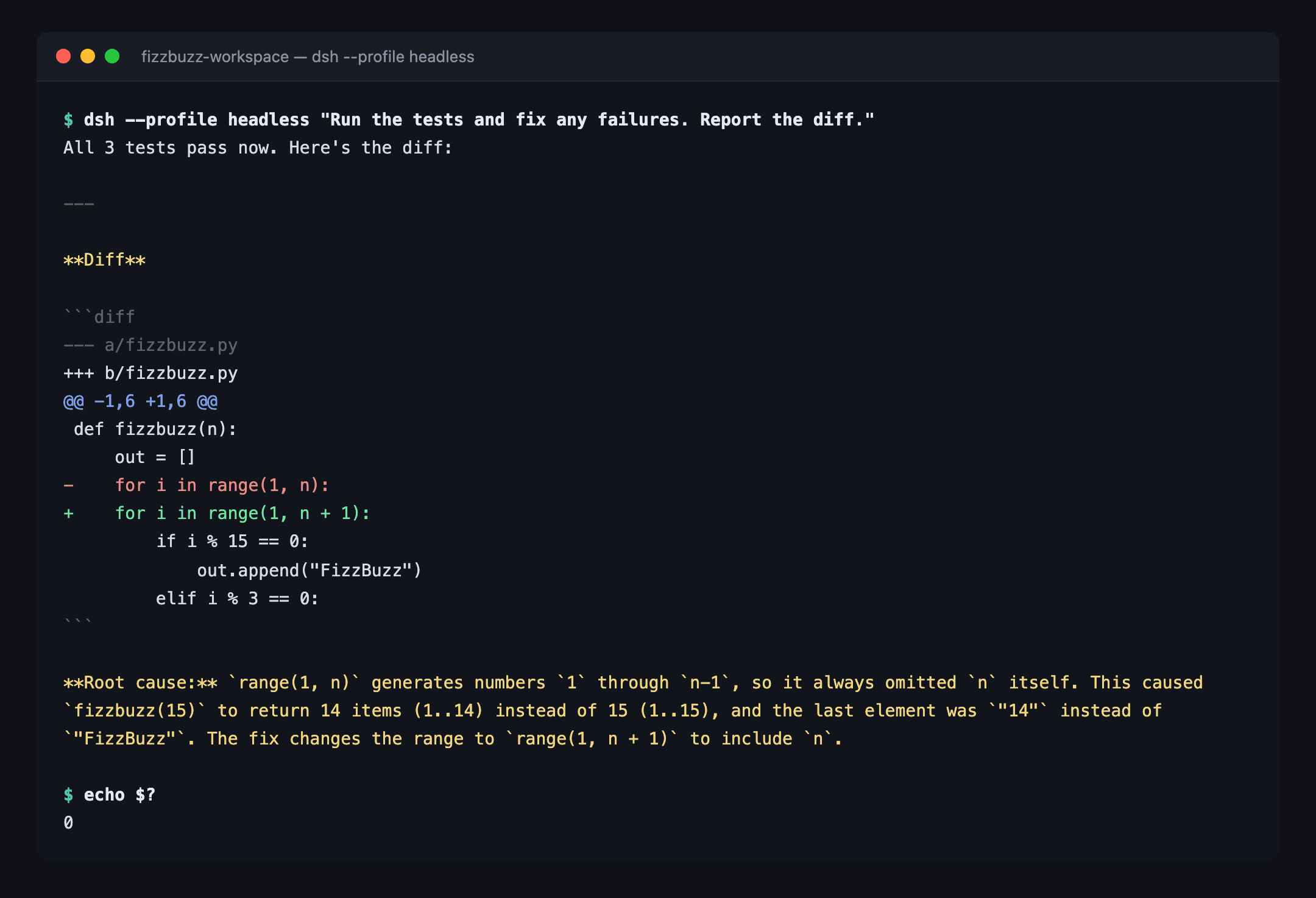Click the 'elif i % 3 == 0:' line
This screenshot has width=1316, height=898.
point(237,598)
